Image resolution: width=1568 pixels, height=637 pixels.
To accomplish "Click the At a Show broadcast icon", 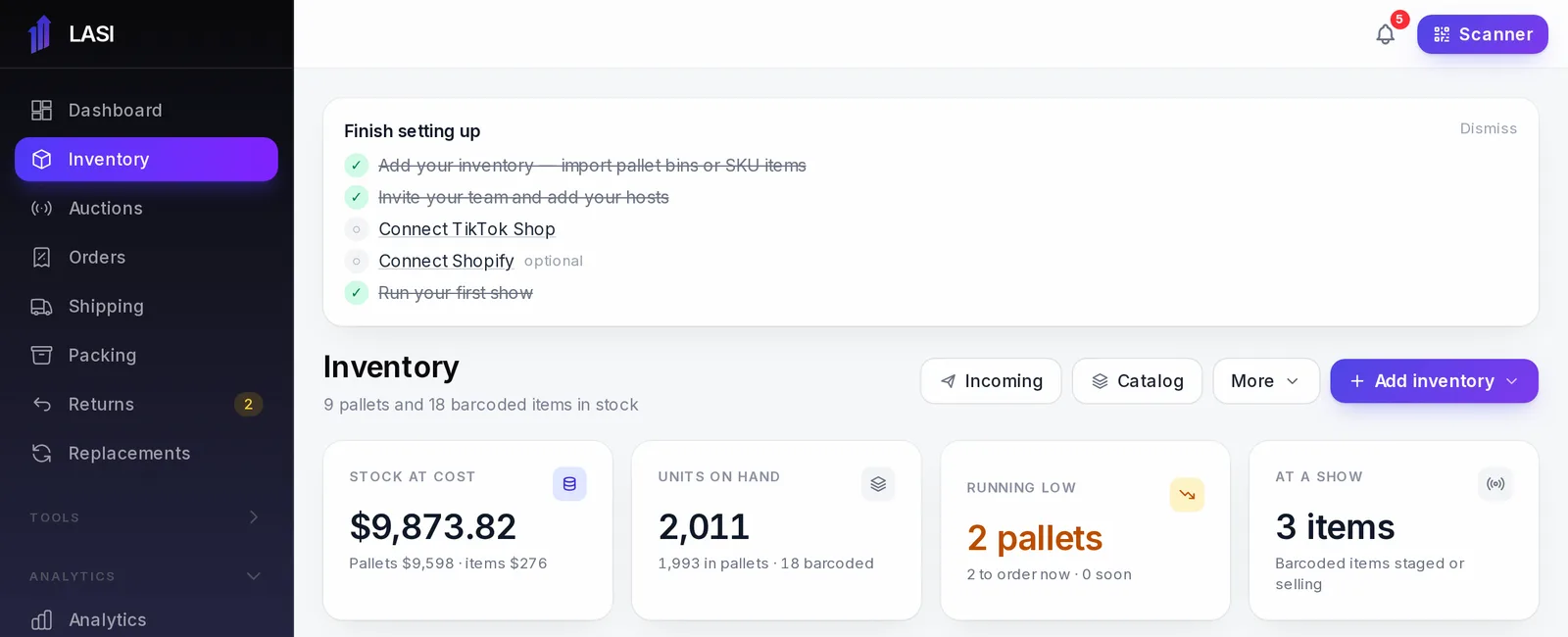I will click(x=1495, y=484).
